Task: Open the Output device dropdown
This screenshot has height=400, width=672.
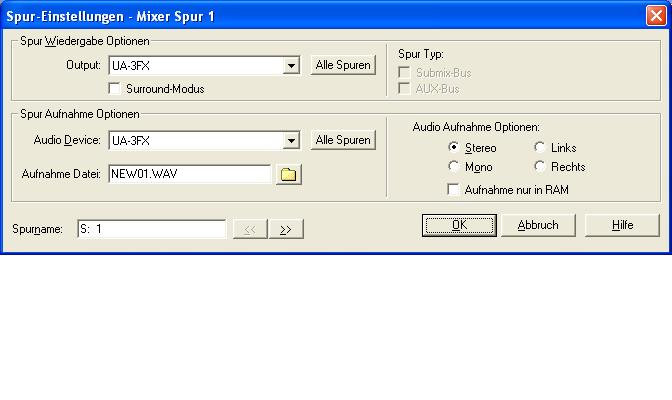Action: click(291, 66)
